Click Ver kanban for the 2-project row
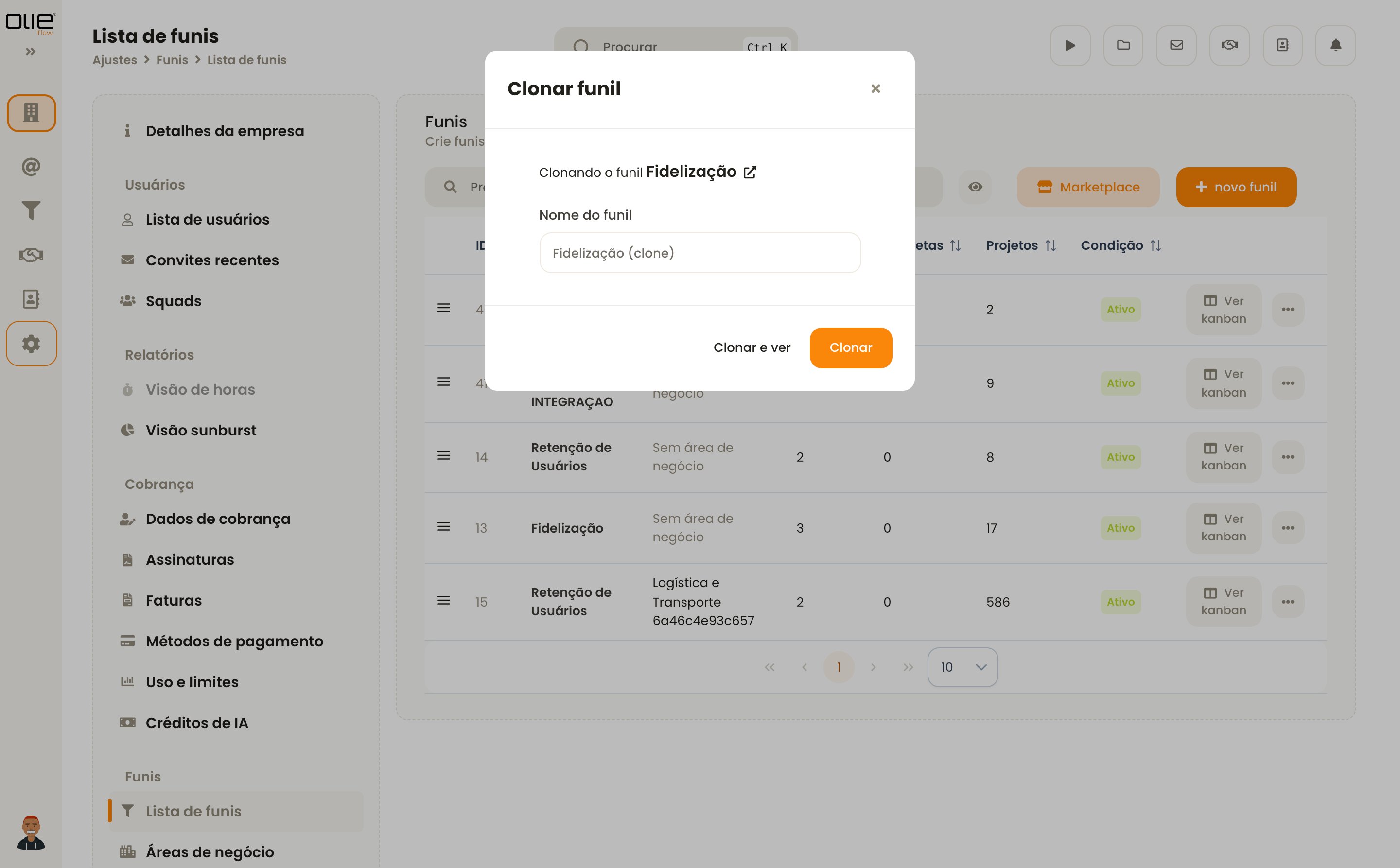Image resolution: width=1400 pixels, height=868 pixels. [x=1224, y=310]
